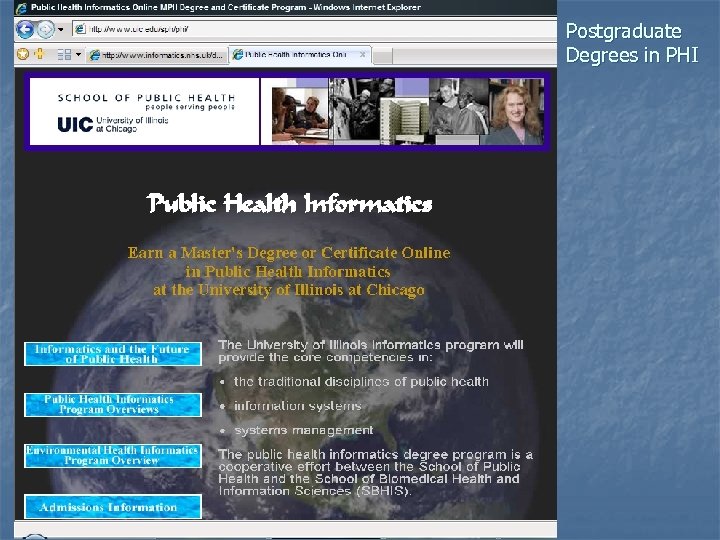Click the browser Back arrow button

25,30
